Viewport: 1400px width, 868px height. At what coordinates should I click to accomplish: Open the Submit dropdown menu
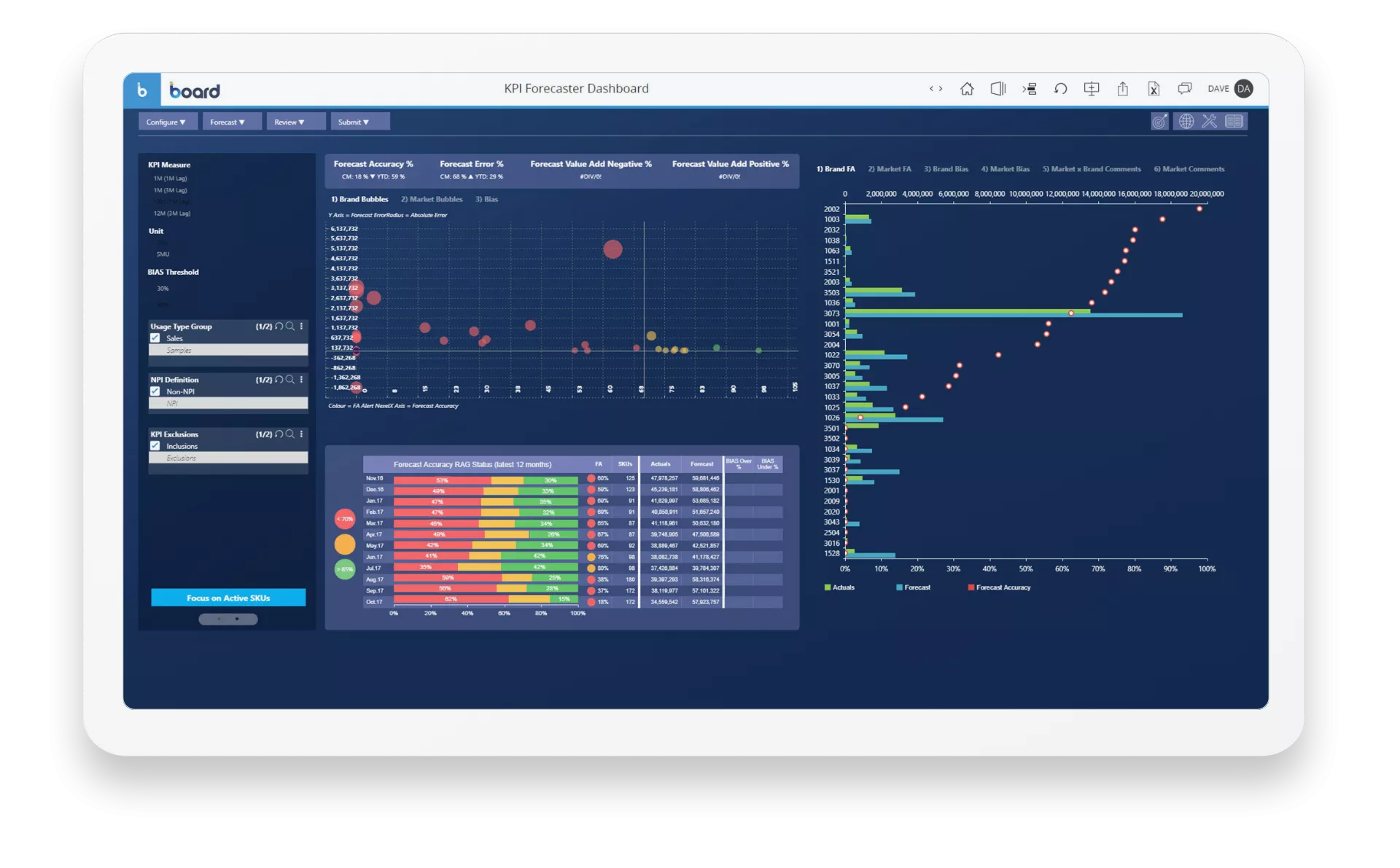click(x=359, y=122)
